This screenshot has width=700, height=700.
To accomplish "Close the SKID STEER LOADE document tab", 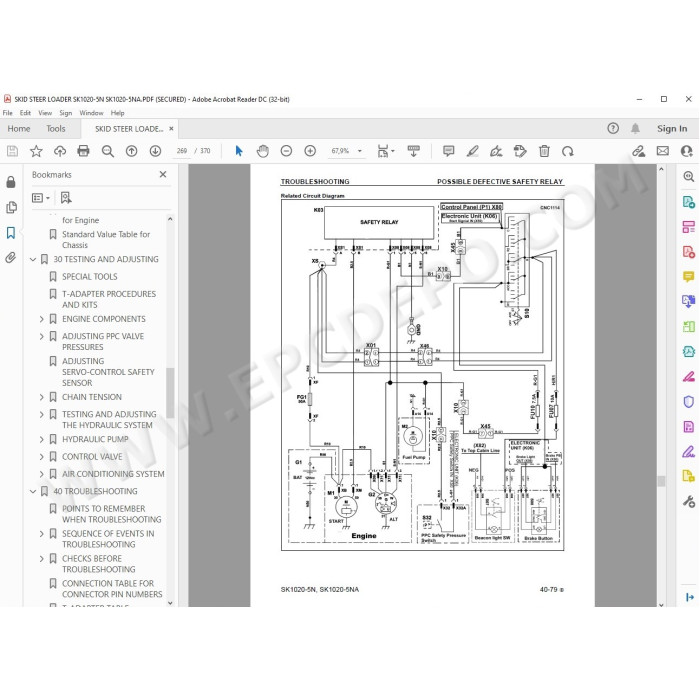I will pos(171,129).
